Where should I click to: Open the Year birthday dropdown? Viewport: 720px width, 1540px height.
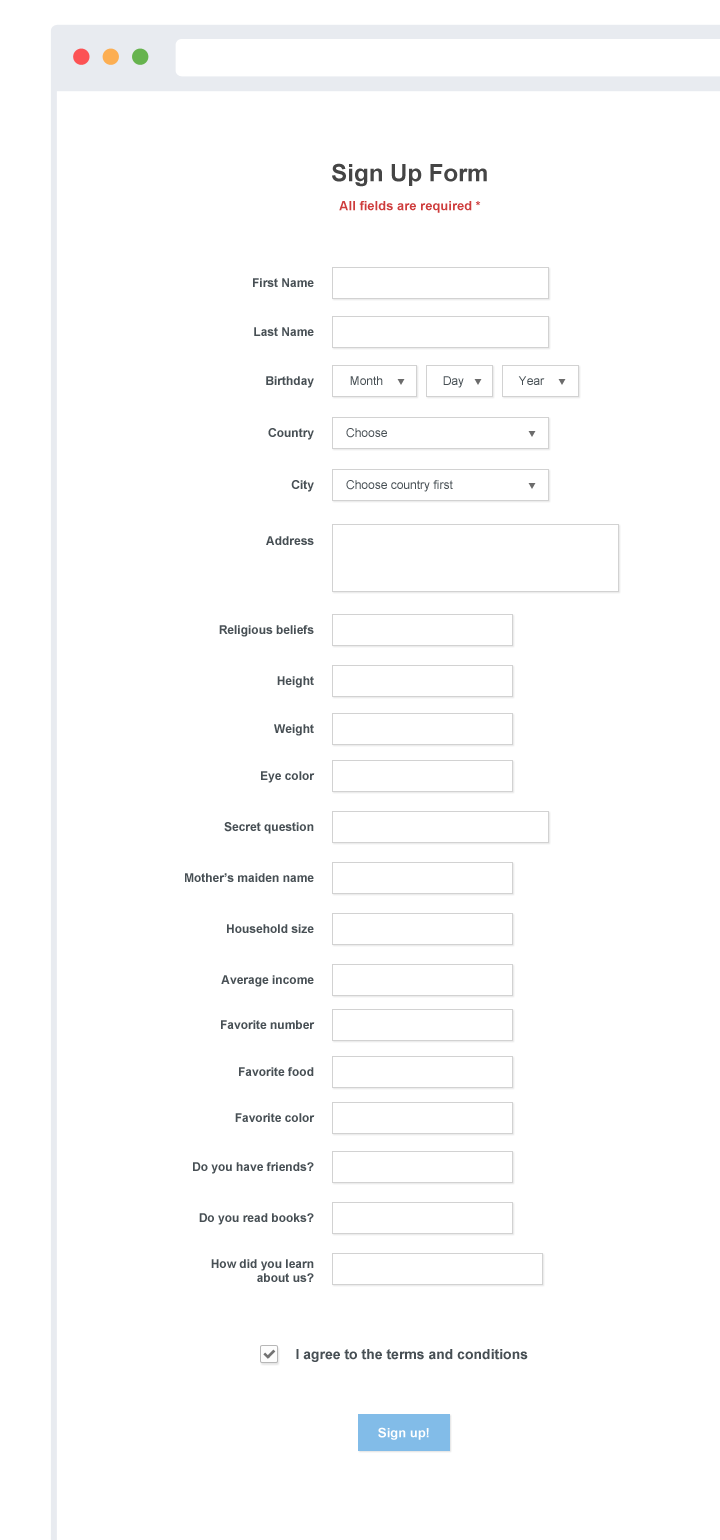(x=540, y=381)
